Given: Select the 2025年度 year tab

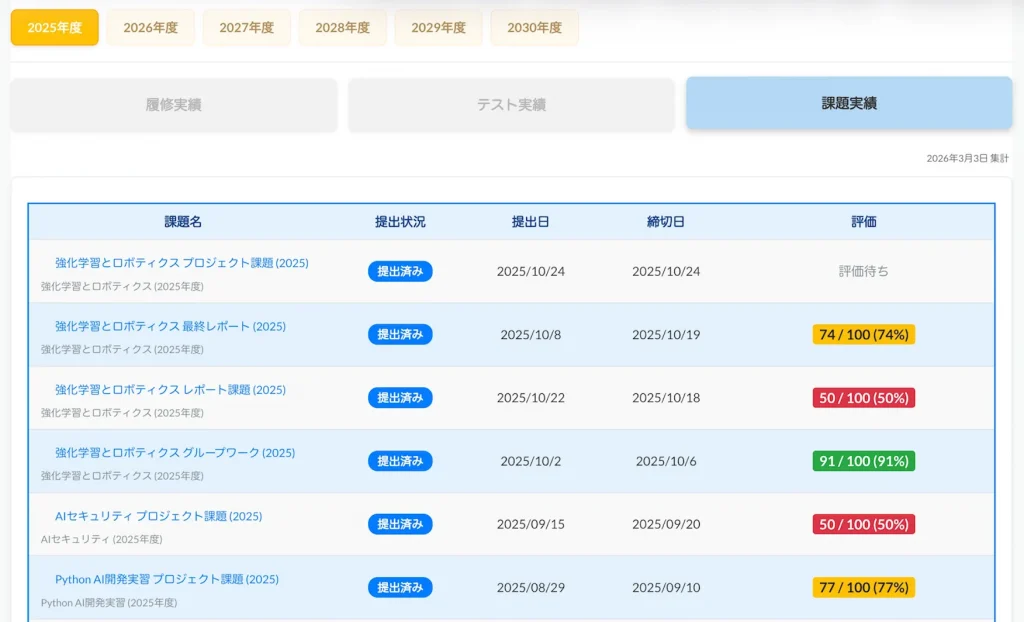Looking at the screenshot, I should [x=55, y=28].
